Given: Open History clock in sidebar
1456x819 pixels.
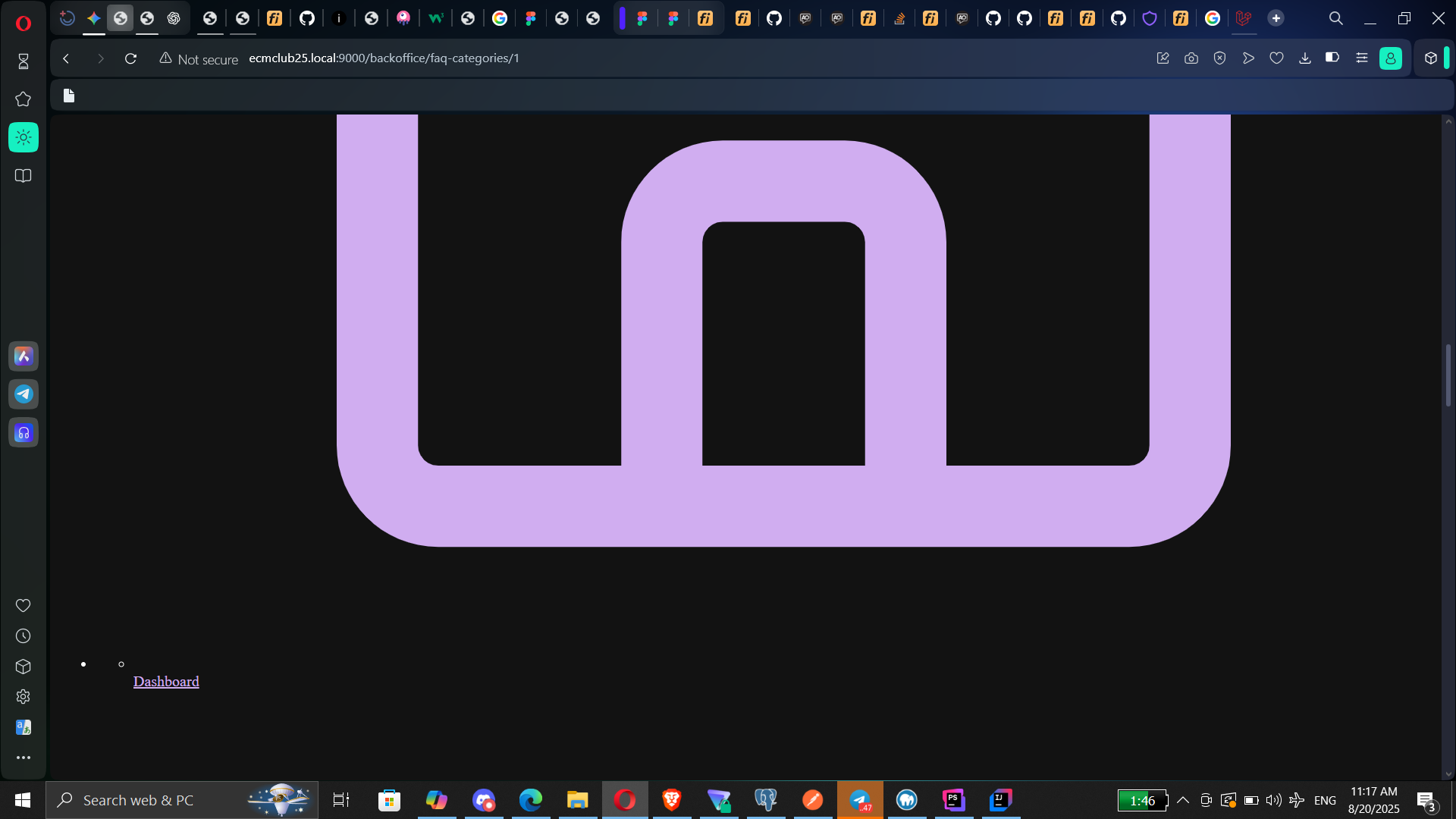Looking at the screenshot, I should click(23, 636).
